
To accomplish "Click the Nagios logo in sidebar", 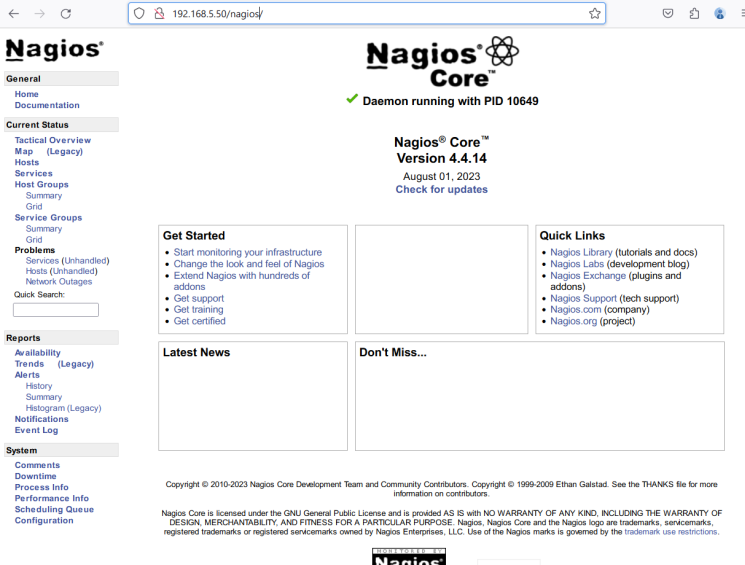I will tap(54, 50).
